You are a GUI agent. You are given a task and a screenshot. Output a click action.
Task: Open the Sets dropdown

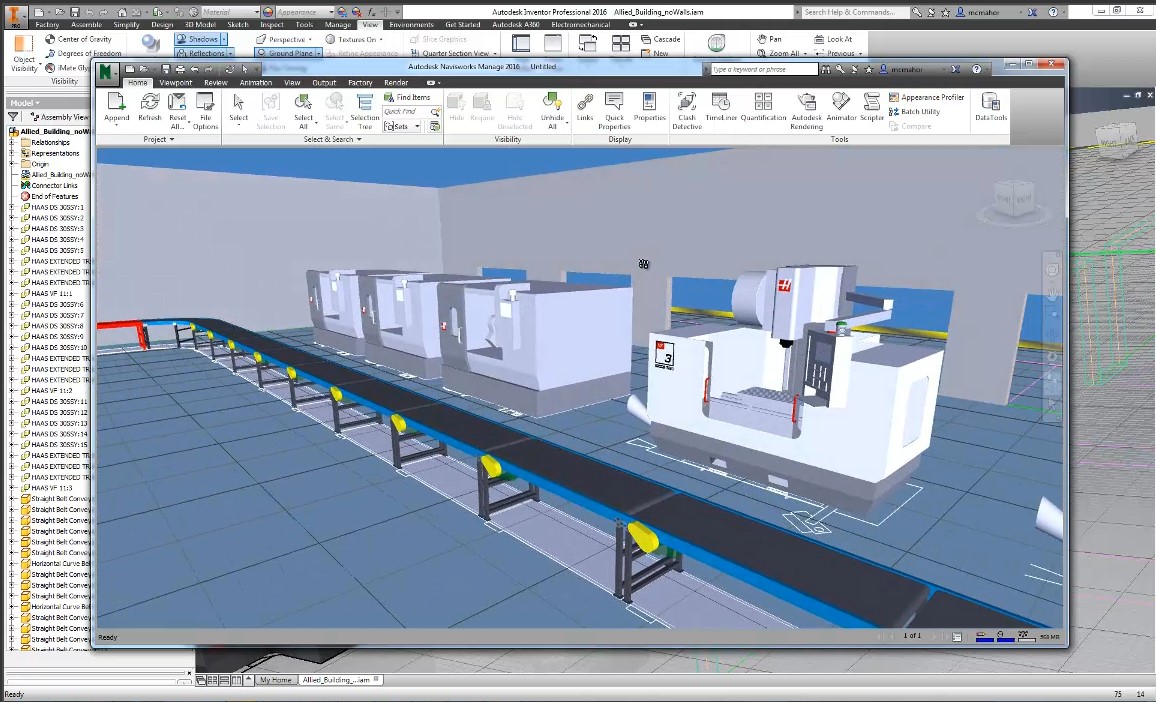402,126
